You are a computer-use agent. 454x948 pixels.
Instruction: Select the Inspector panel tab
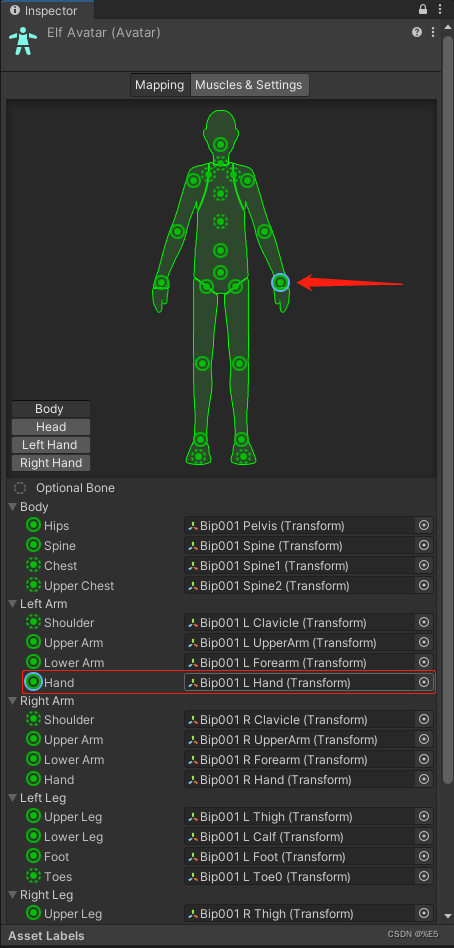(47, 10)
